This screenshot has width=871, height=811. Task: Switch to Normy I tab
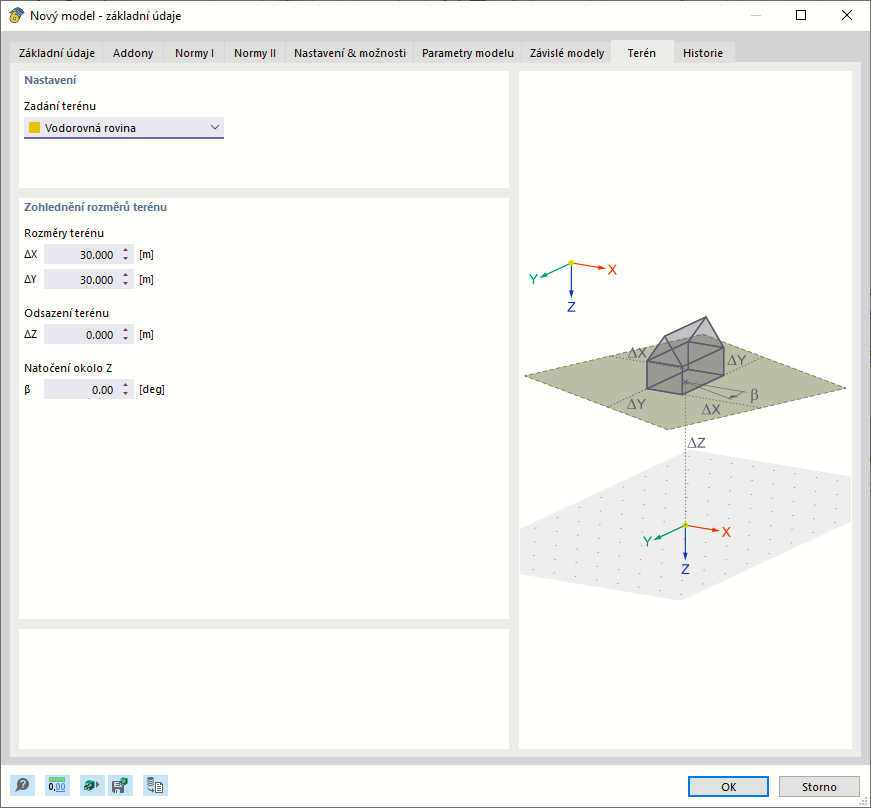point(194,53)
